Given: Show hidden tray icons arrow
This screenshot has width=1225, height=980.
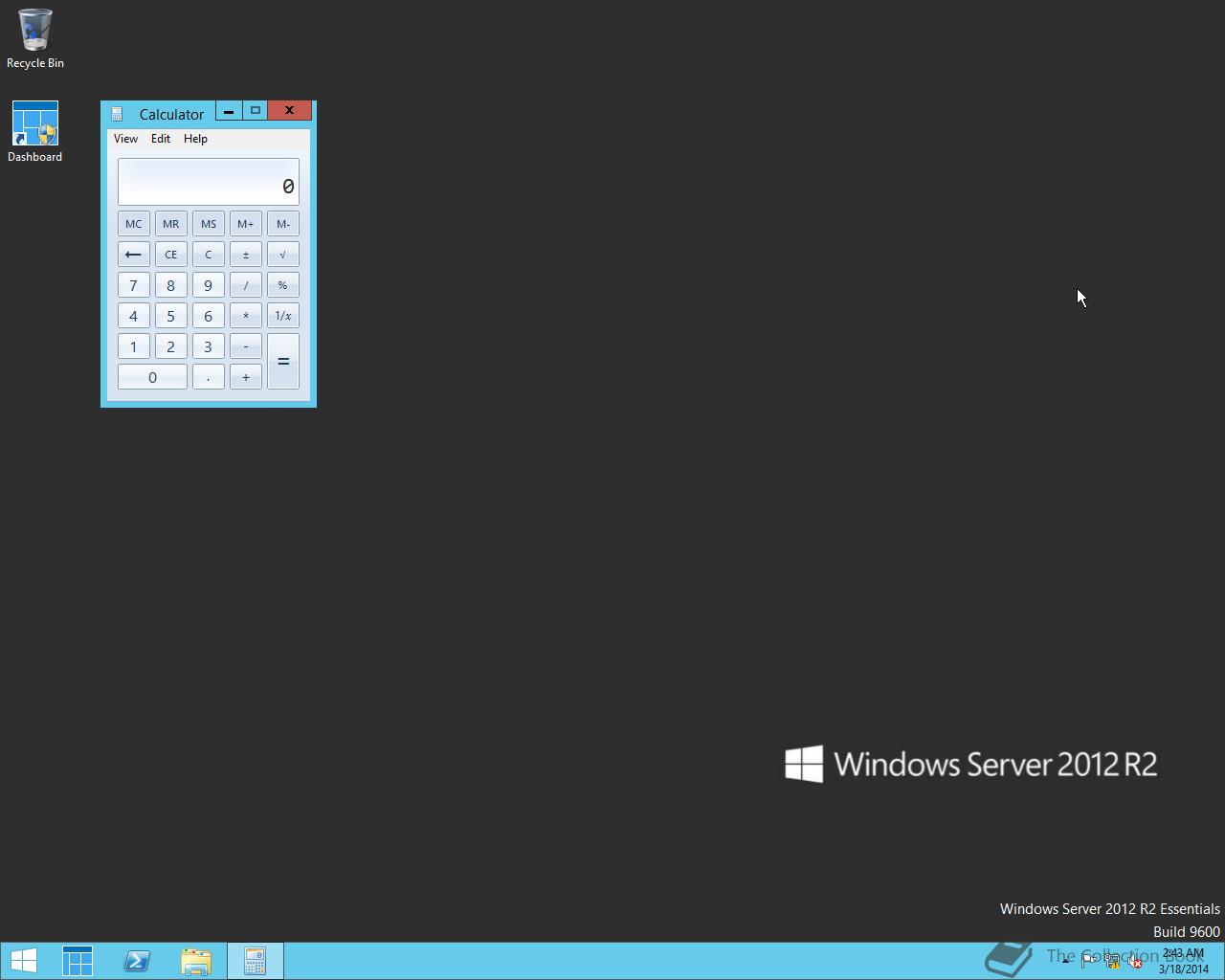Looking at the screenshot, I should 1065,961.
